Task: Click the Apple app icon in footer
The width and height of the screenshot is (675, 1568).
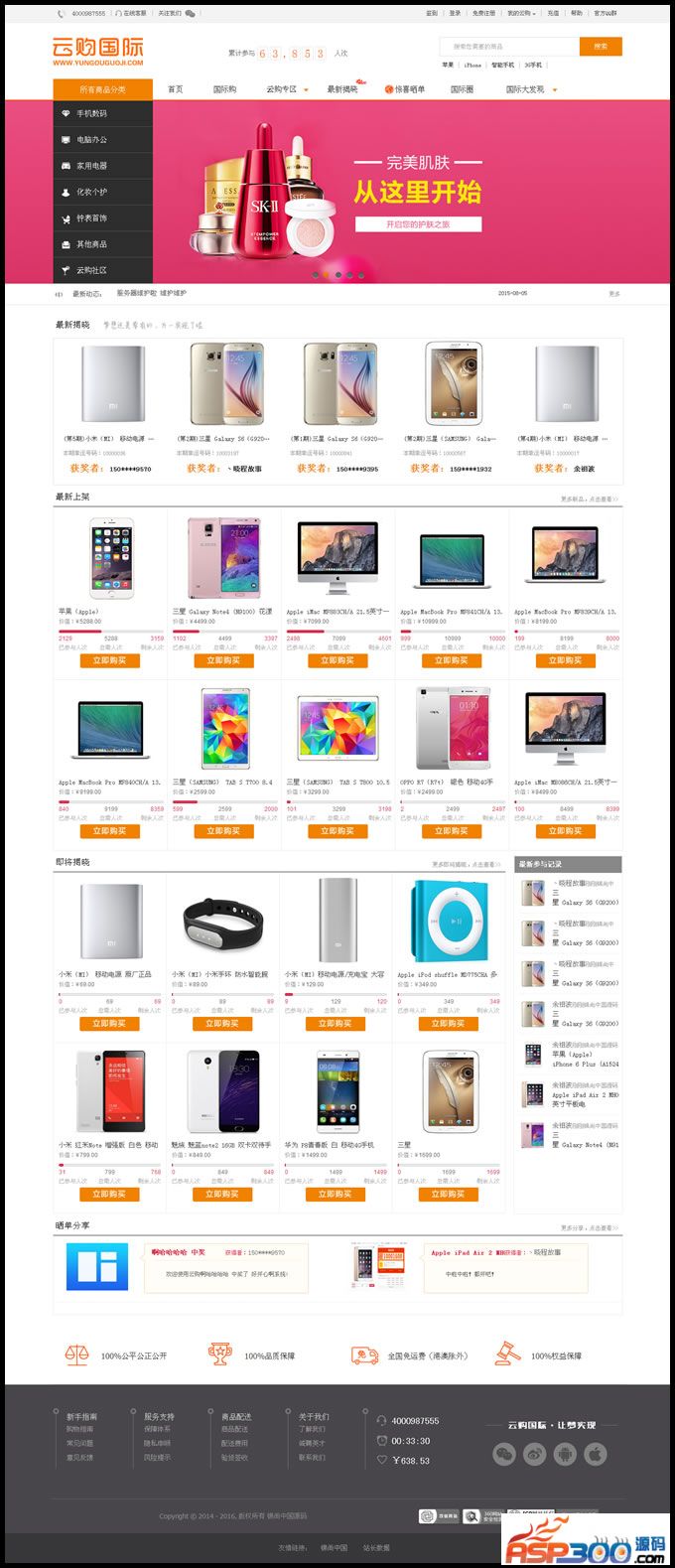Action: (x=595, y=1455)
